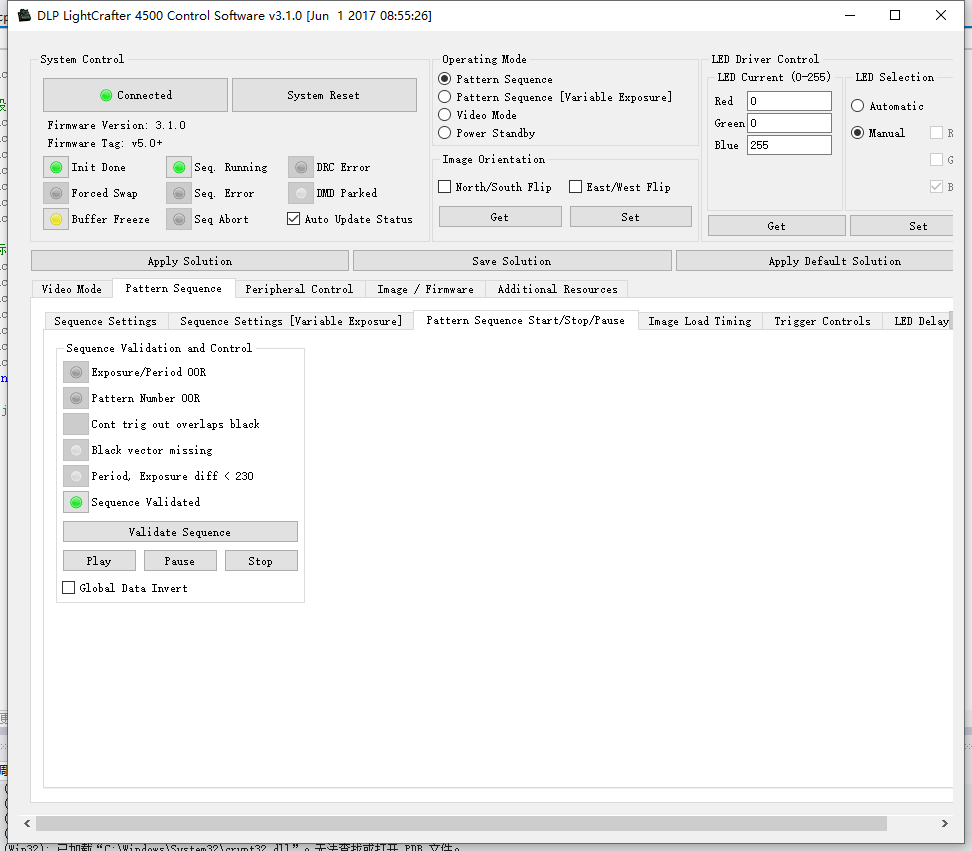Open Additional Resources tab
The image size is (972, 851).
(x=557, y=289)
